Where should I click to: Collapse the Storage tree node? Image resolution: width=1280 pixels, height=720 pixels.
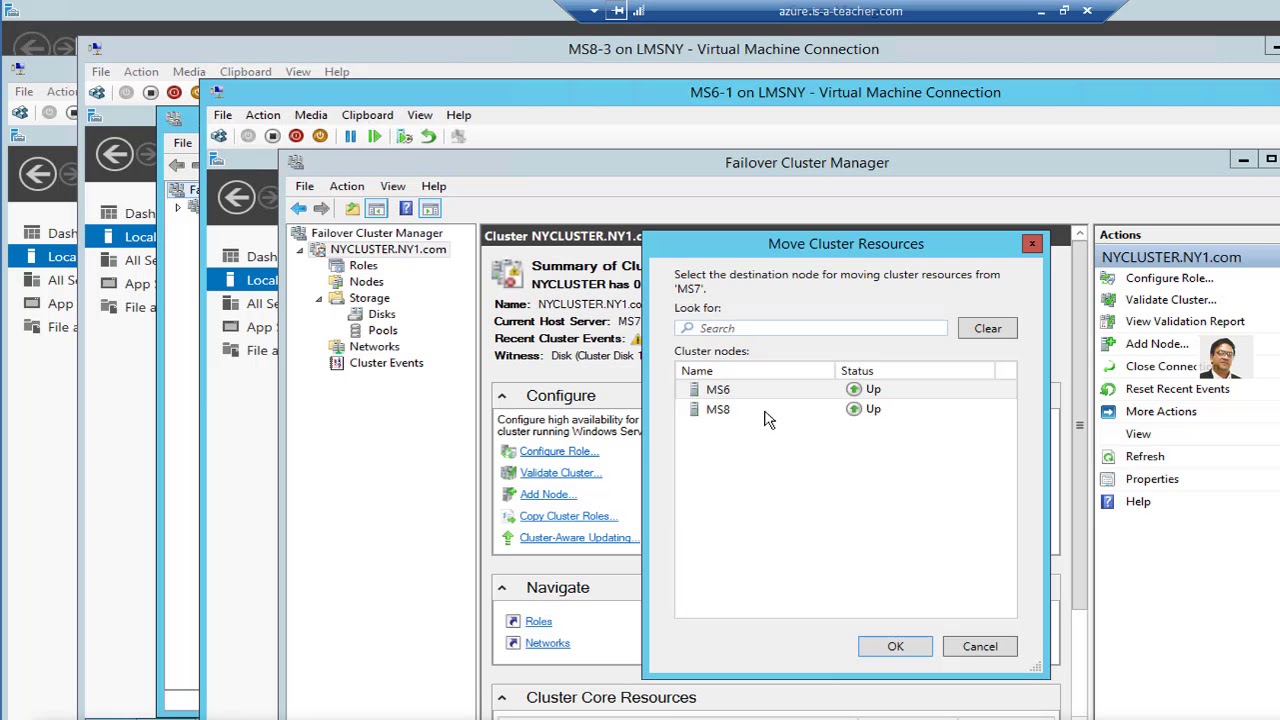click(319, 298)
